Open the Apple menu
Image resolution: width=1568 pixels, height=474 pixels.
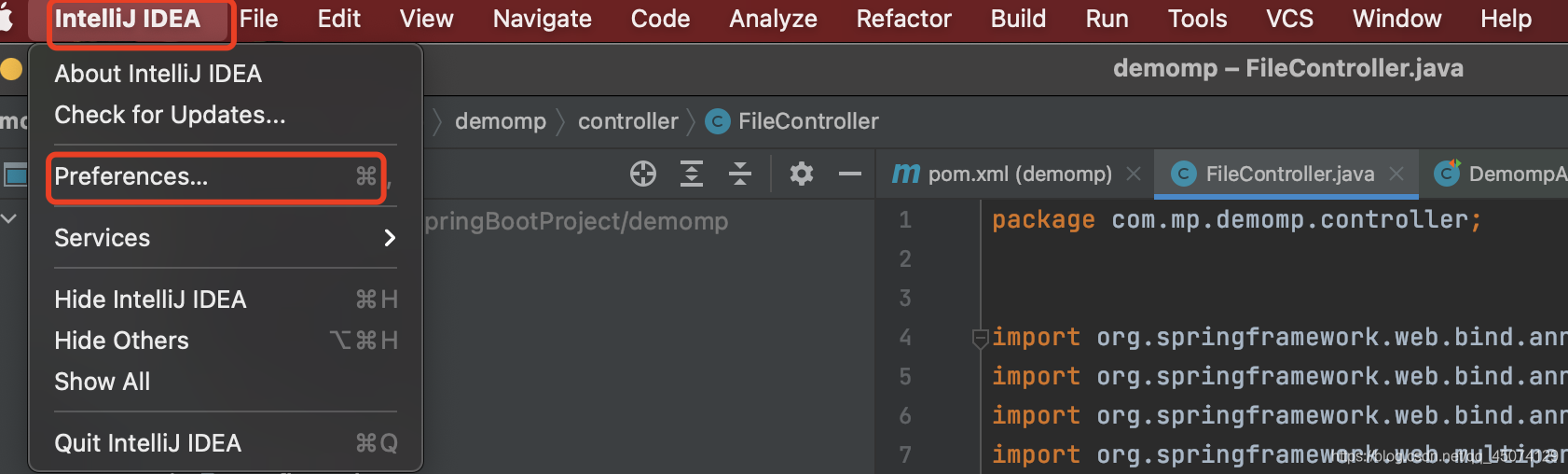[x=7, y=19]
